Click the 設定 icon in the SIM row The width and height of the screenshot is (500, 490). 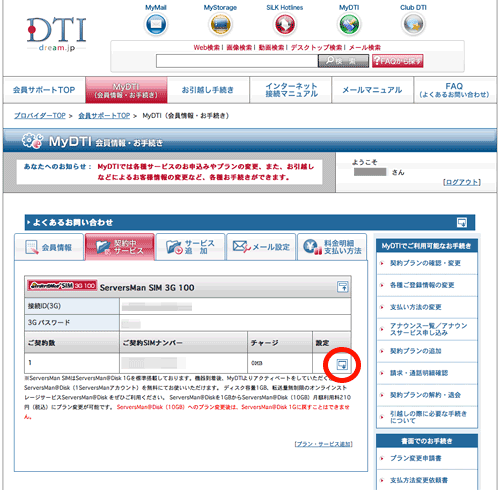[x=342, y=364]
